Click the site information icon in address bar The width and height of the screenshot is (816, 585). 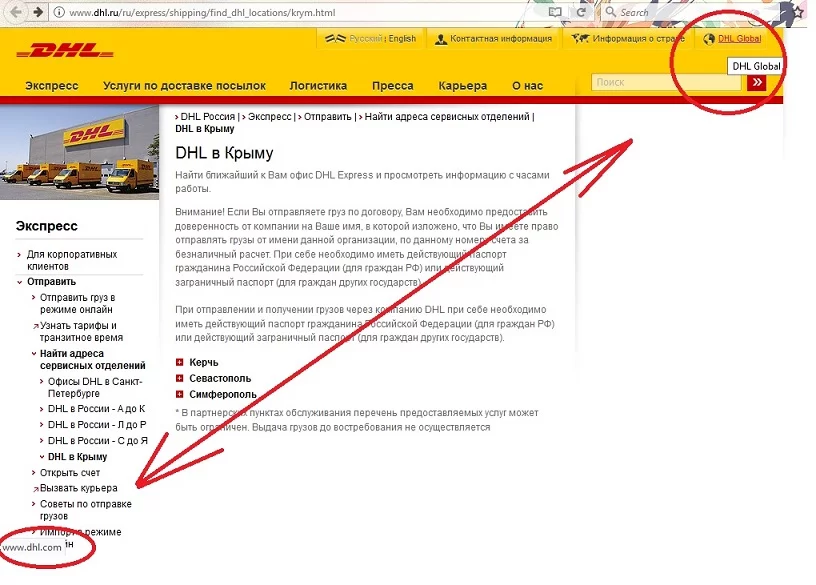[59, 12]
